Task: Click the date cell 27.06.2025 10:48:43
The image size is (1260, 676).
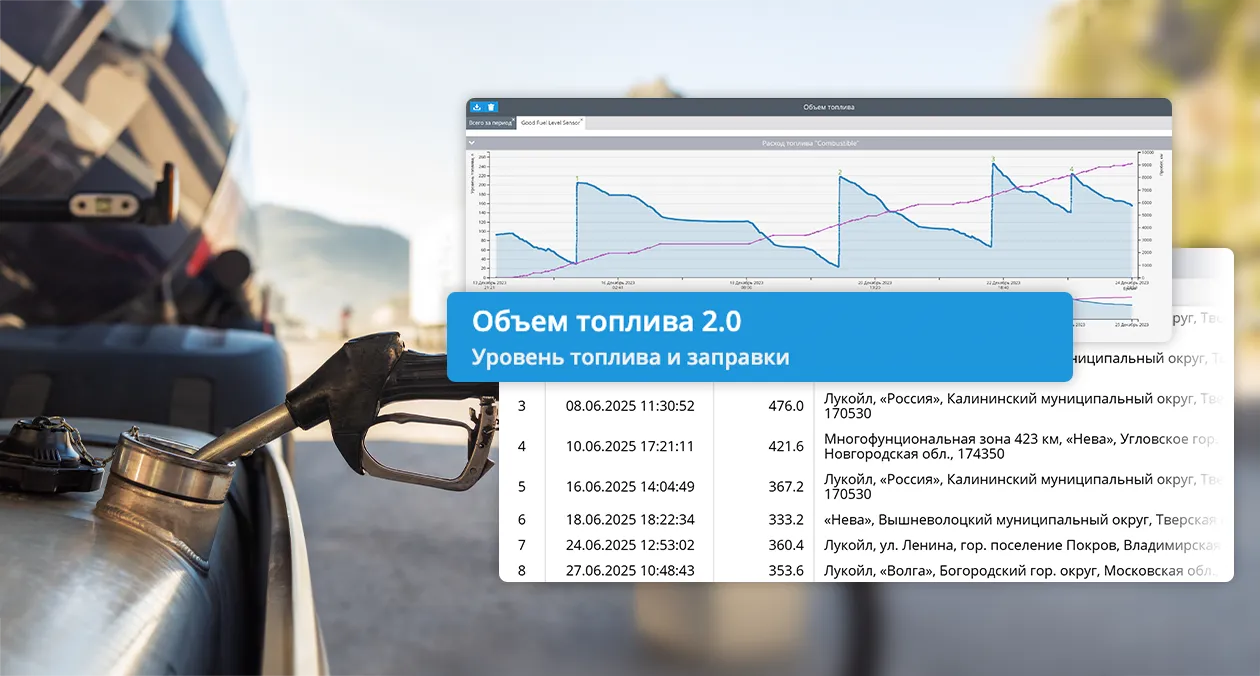Action: click(630, 571)
